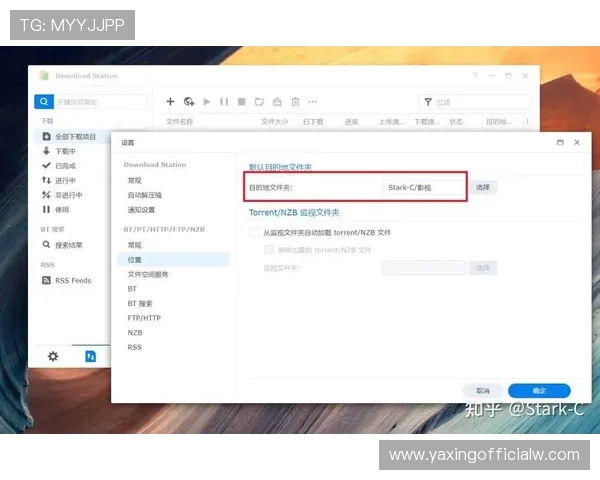Open settings gear icon at bottom left
Viewport: 600px width, 480px height.
53,356
